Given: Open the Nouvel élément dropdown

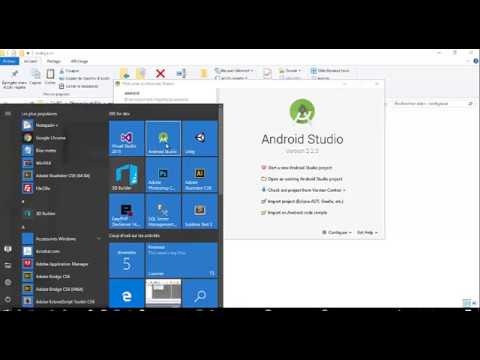Looking at the screenshot, I should [234, 70].
